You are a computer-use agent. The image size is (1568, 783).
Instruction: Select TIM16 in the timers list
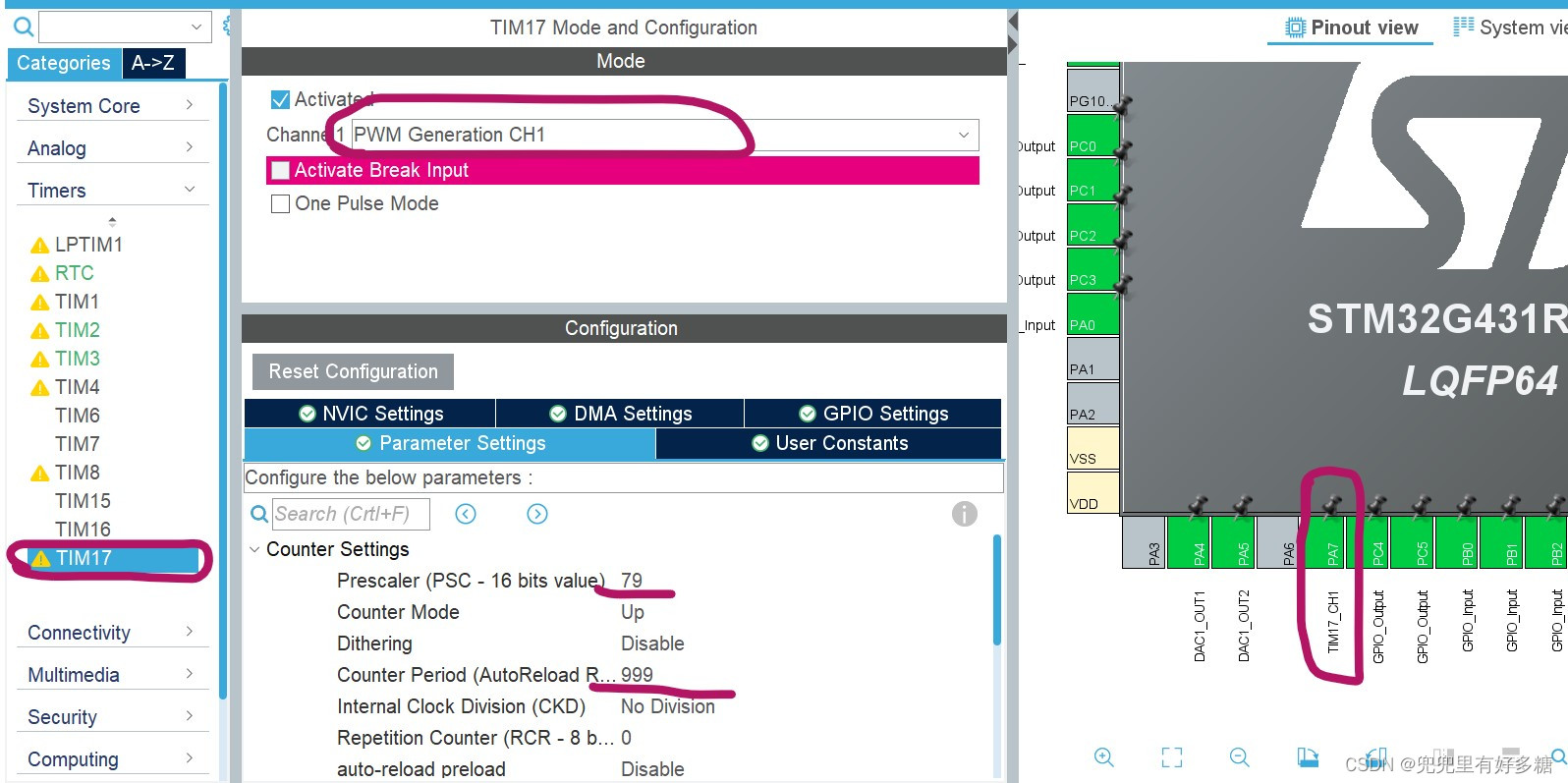83,530
